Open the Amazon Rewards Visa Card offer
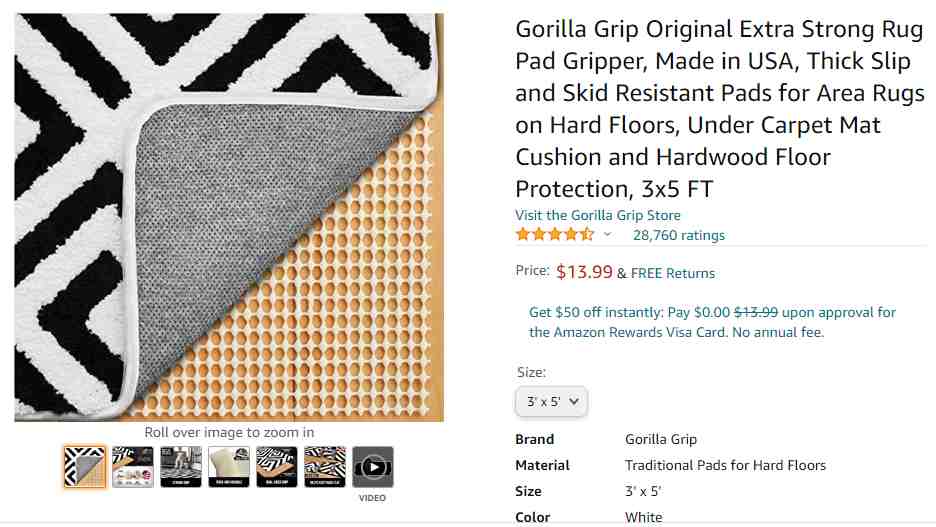The height and width of the screenshot is (527, 936). point(712,322)
